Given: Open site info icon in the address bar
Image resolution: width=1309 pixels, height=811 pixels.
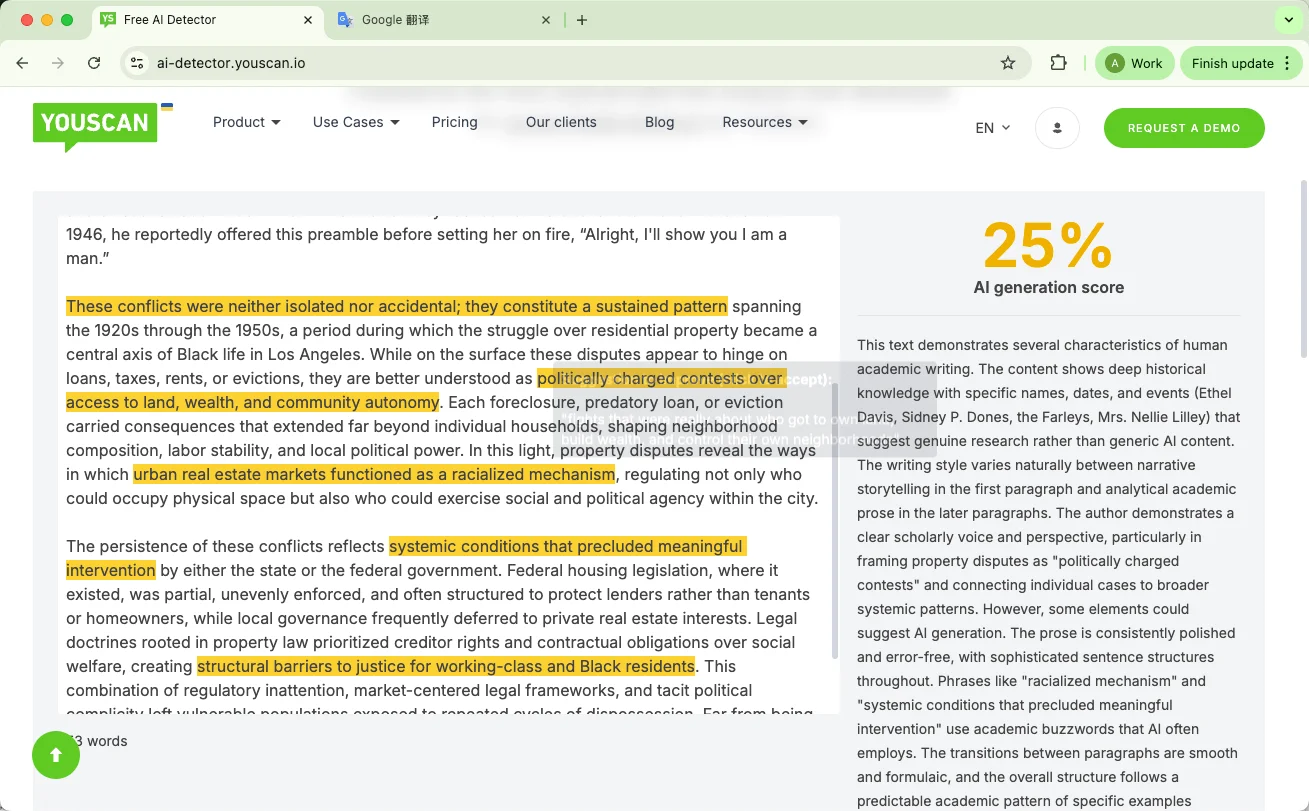Looking at the screenshot, I should [136, 62].
